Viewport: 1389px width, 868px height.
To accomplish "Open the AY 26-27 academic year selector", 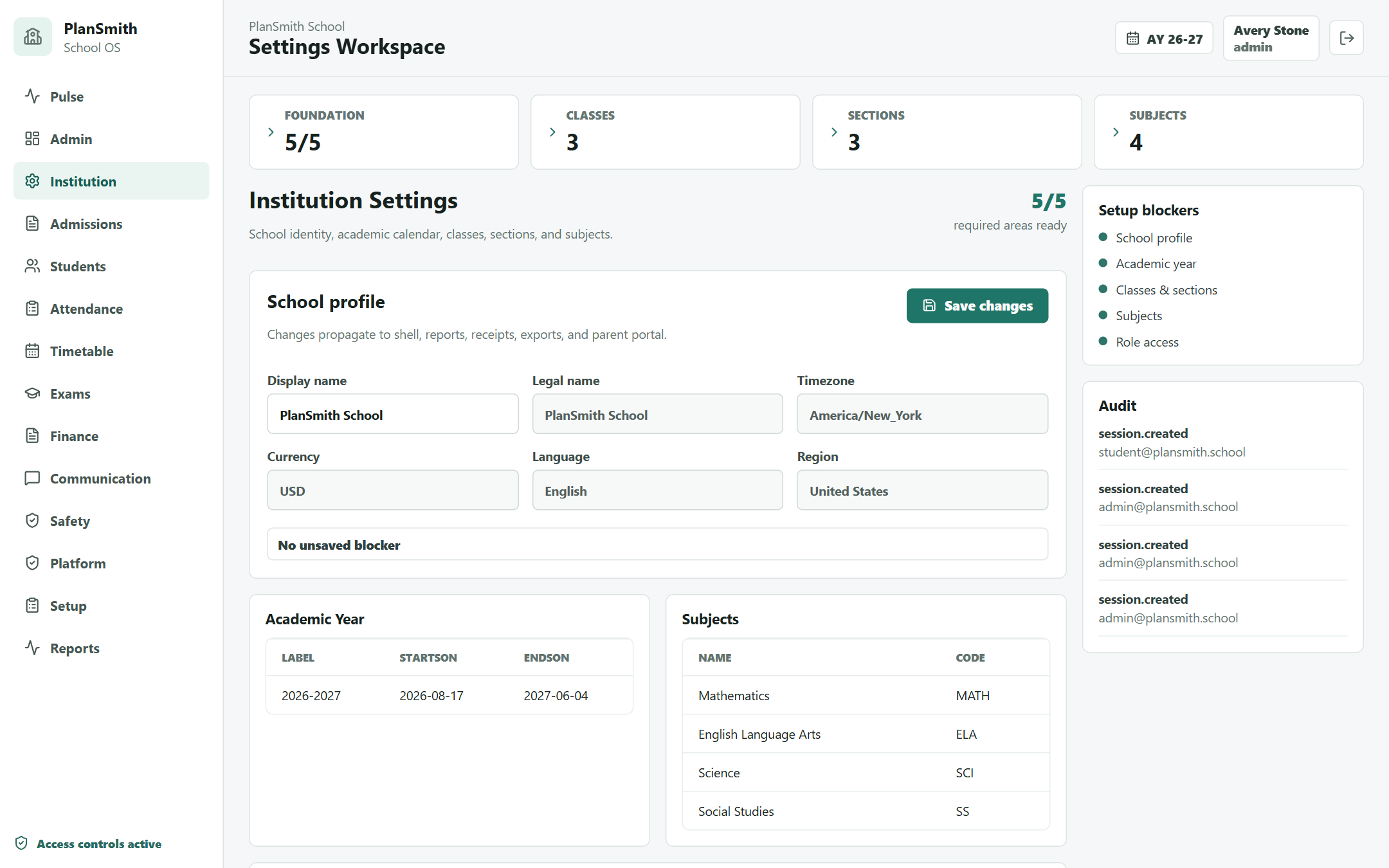I will 1164,39.
